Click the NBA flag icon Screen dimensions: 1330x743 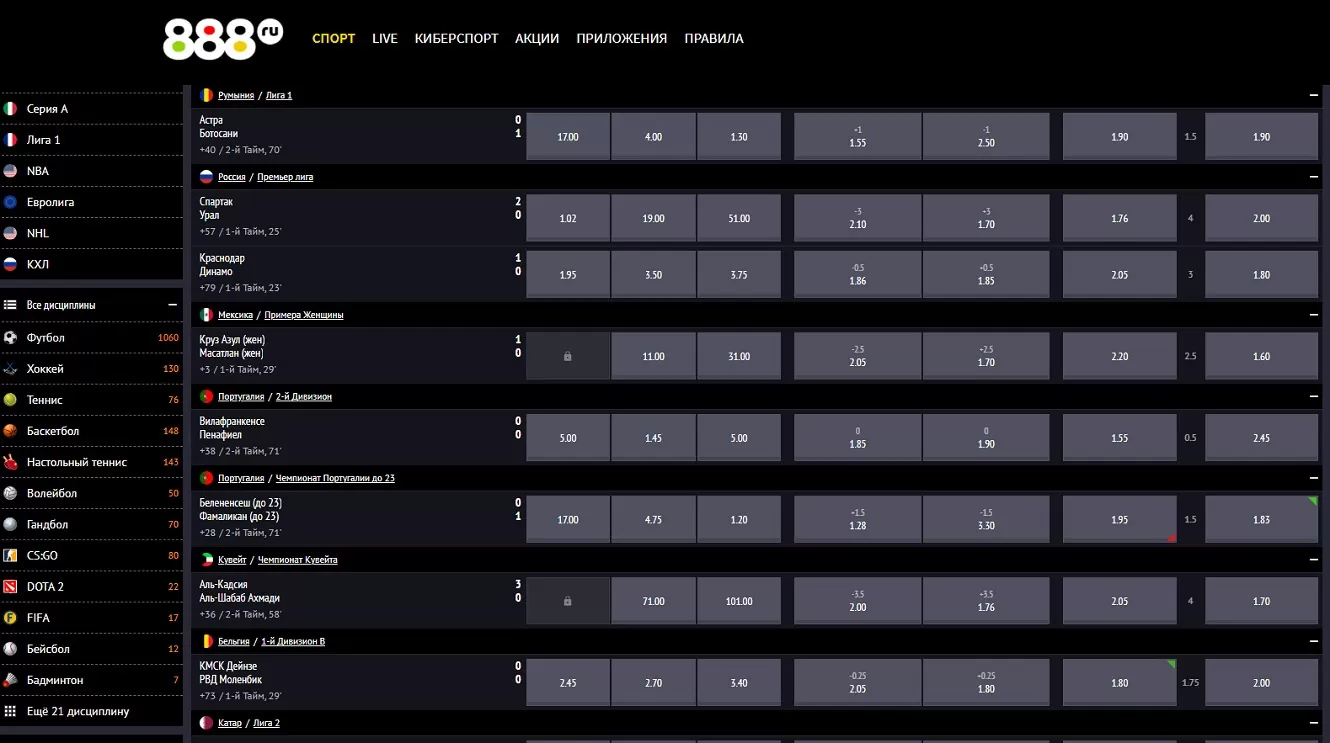pyautogui.click(x=11, y=171)
